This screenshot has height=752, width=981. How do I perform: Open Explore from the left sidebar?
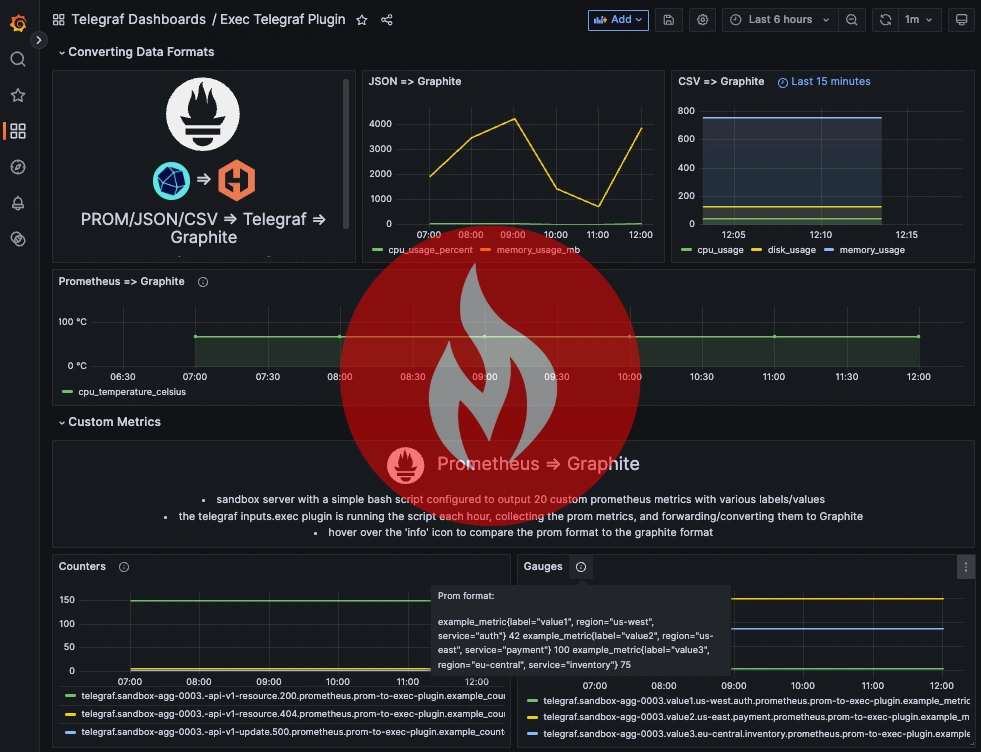[18, 167]
